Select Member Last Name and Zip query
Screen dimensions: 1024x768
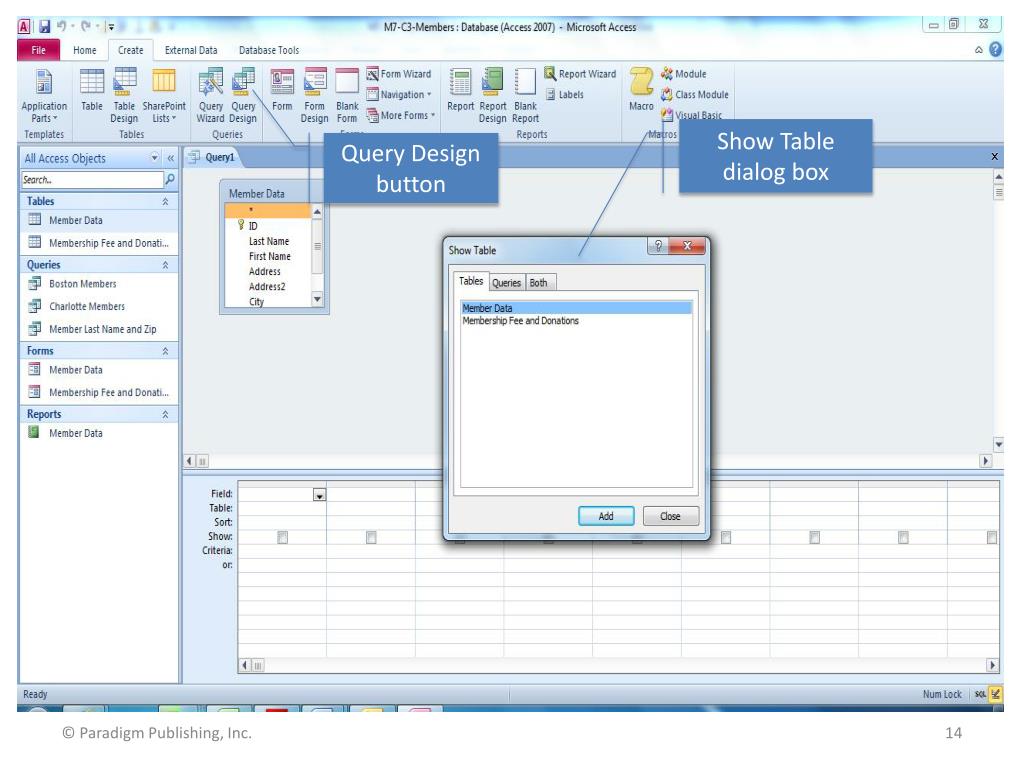coord(98,329)
